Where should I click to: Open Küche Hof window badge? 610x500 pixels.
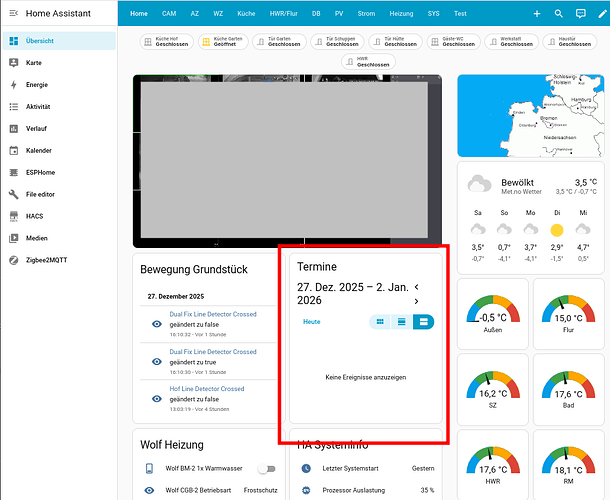point(167,42)
